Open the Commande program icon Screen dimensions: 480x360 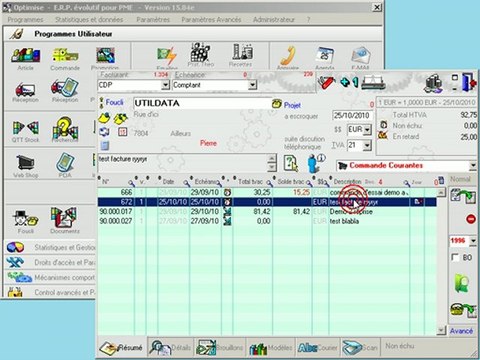(x=65, y=56)
